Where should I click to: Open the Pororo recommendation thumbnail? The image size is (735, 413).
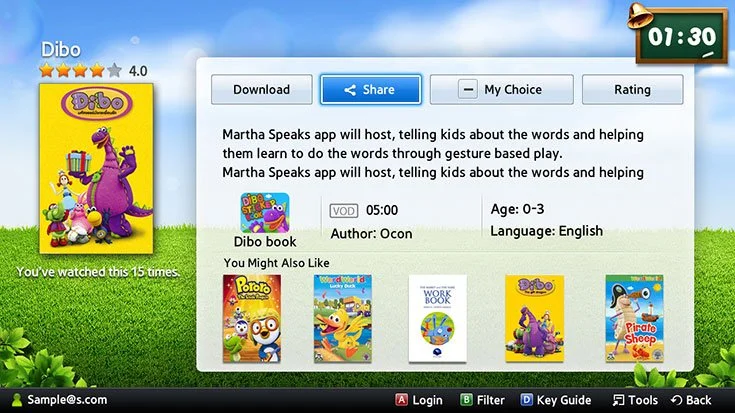pos(252,318)
